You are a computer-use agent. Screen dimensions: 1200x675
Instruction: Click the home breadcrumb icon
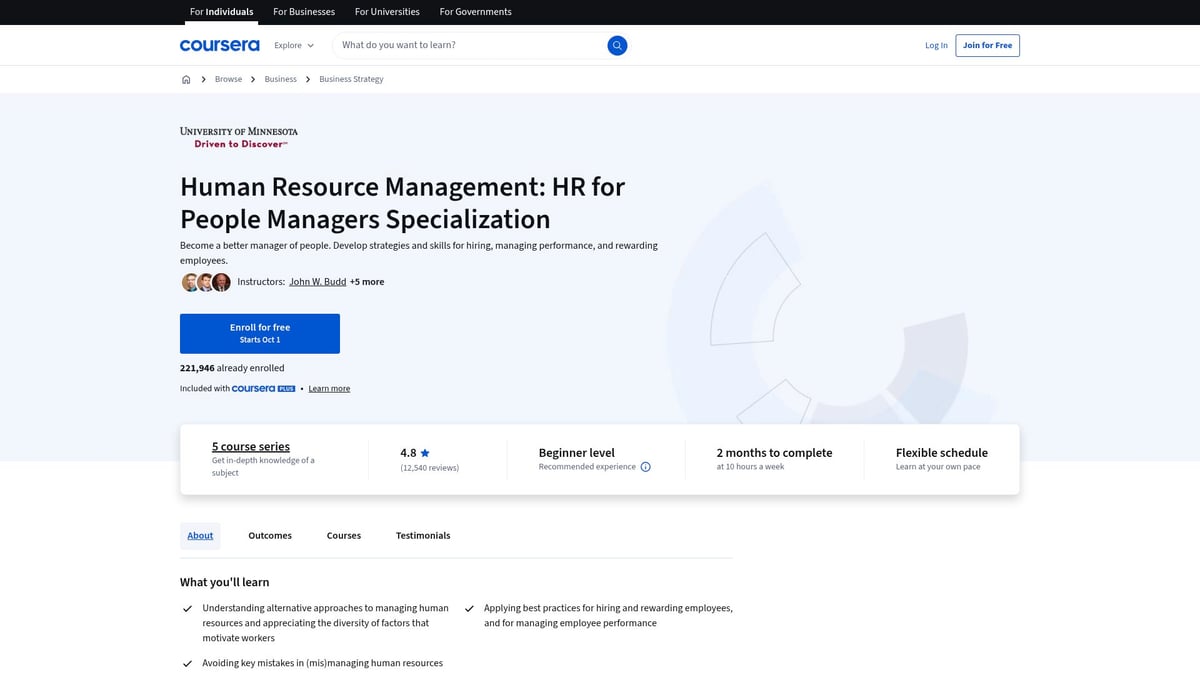tap(186, 79)
